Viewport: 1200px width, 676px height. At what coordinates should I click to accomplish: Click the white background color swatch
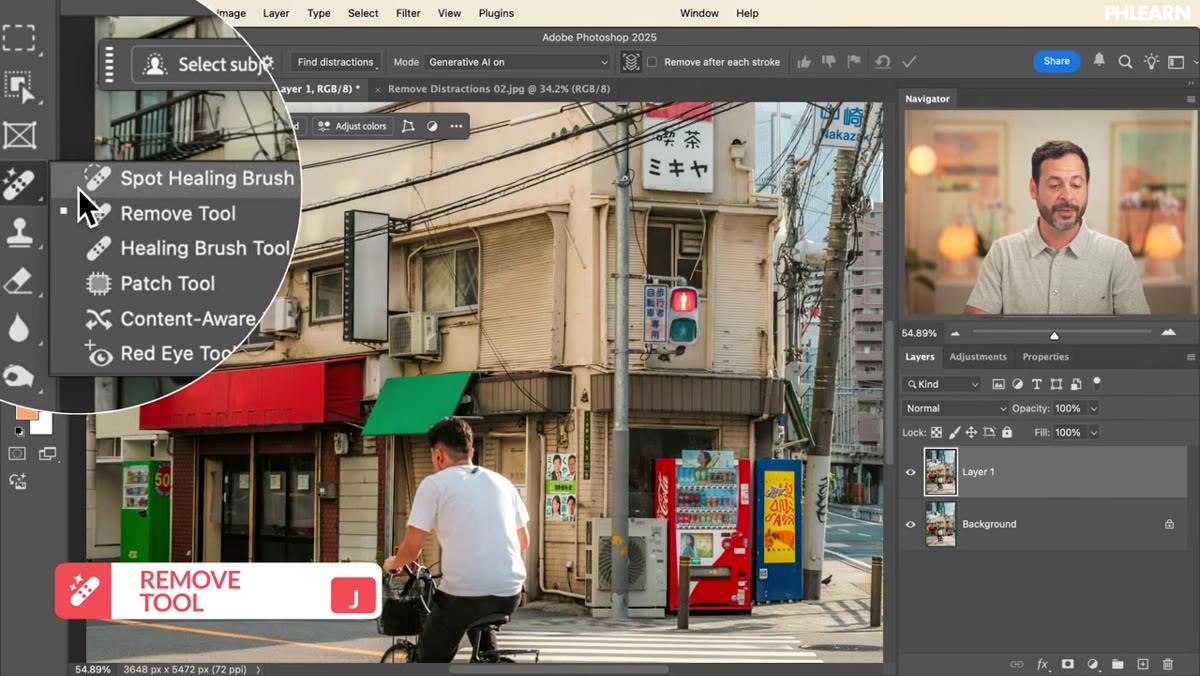coord(41,423)
